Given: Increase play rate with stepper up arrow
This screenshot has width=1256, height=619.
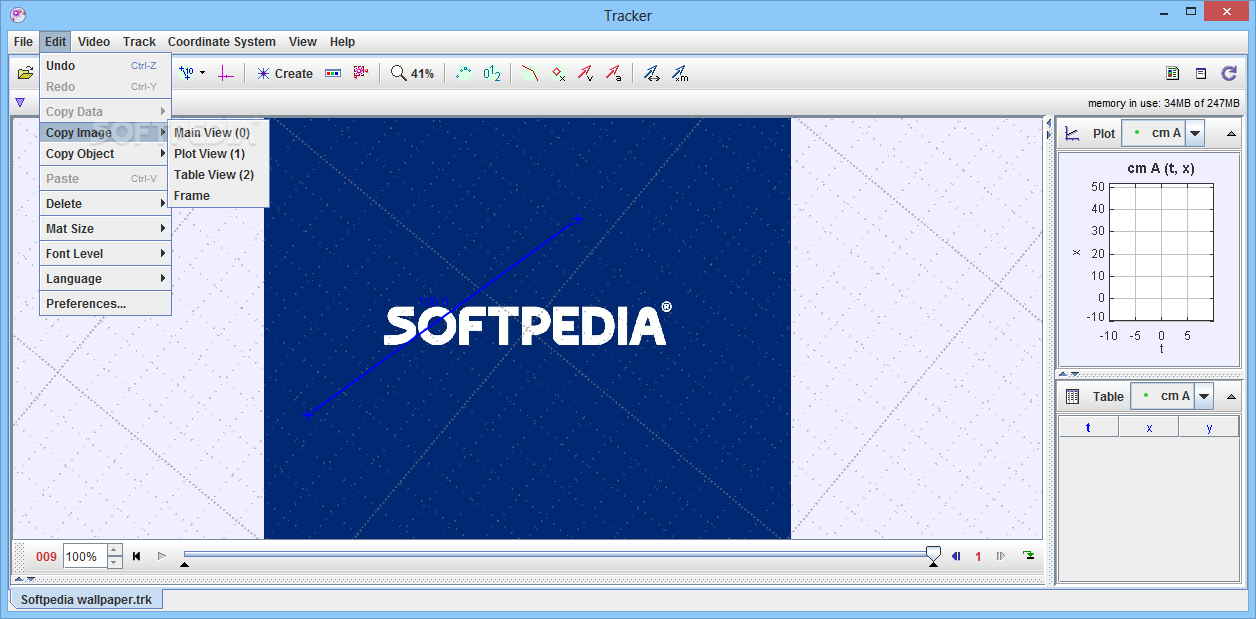Looking at the screenshot, I should tap(114, 550).
